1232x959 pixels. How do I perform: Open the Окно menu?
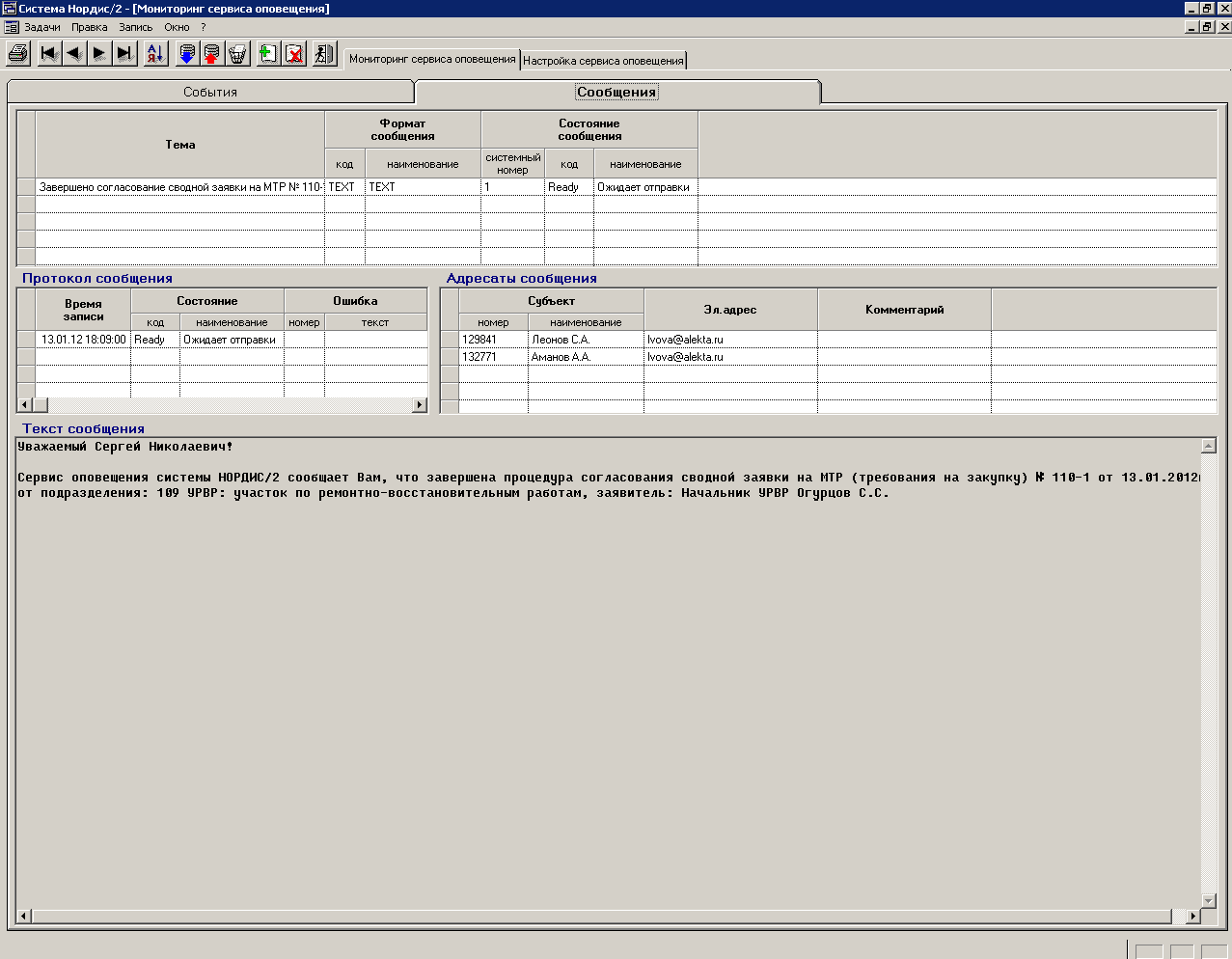tap(177, 27)
